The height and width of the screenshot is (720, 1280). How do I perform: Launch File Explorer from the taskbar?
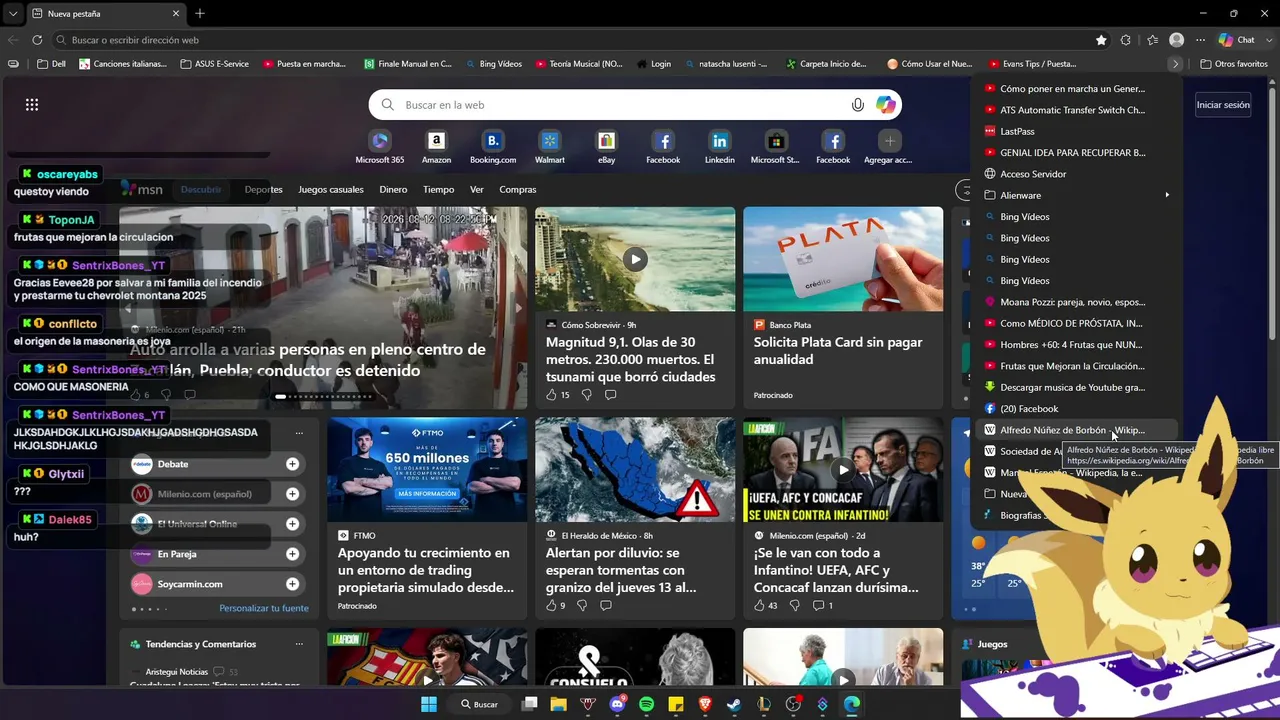coord(558,704)
